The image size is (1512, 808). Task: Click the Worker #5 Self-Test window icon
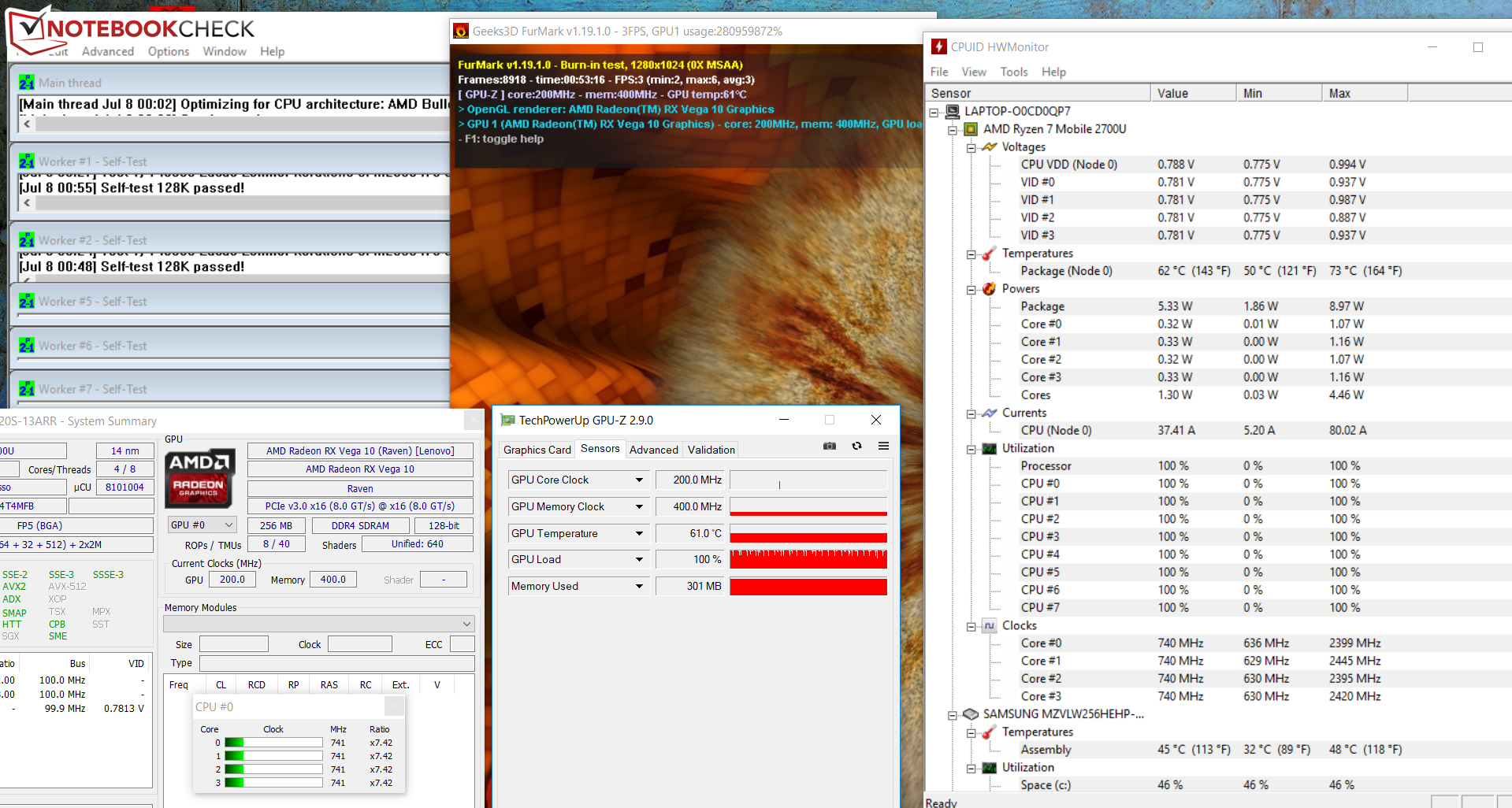(x=27, y=302)
